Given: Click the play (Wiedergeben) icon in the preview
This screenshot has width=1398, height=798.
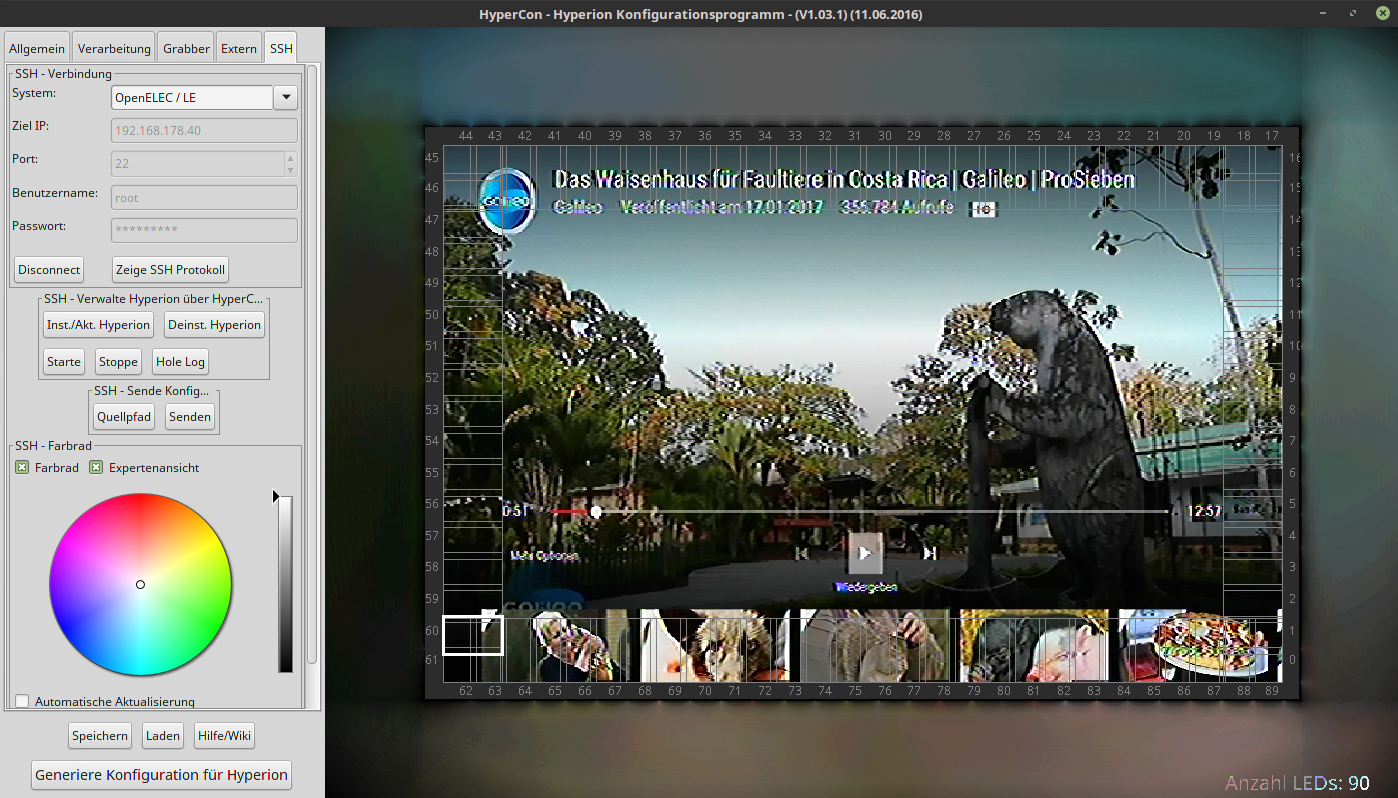Looking at the screenshot, I should 865,552.
